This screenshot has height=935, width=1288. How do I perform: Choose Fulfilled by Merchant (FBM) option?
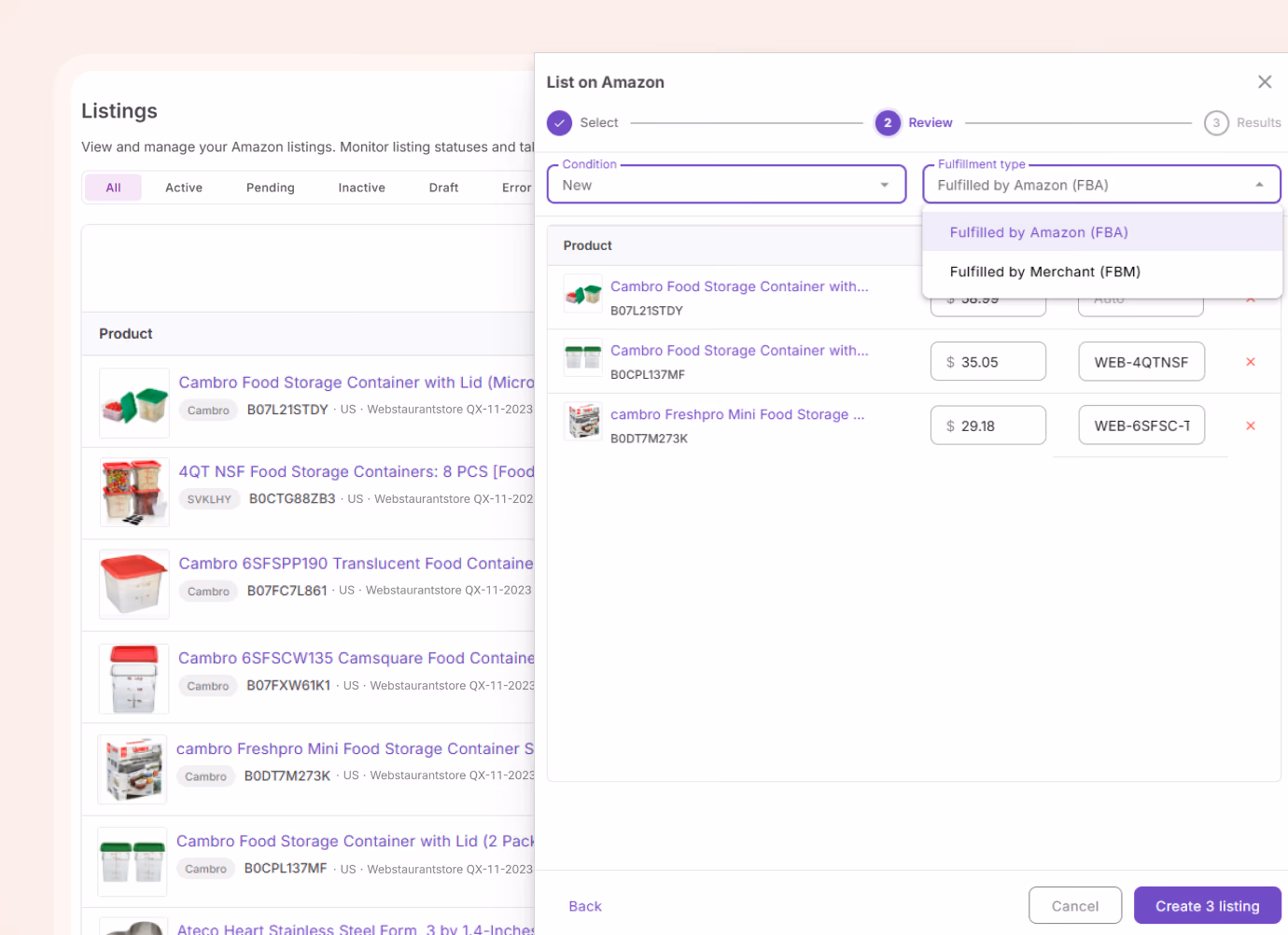tap(1101, 272)
